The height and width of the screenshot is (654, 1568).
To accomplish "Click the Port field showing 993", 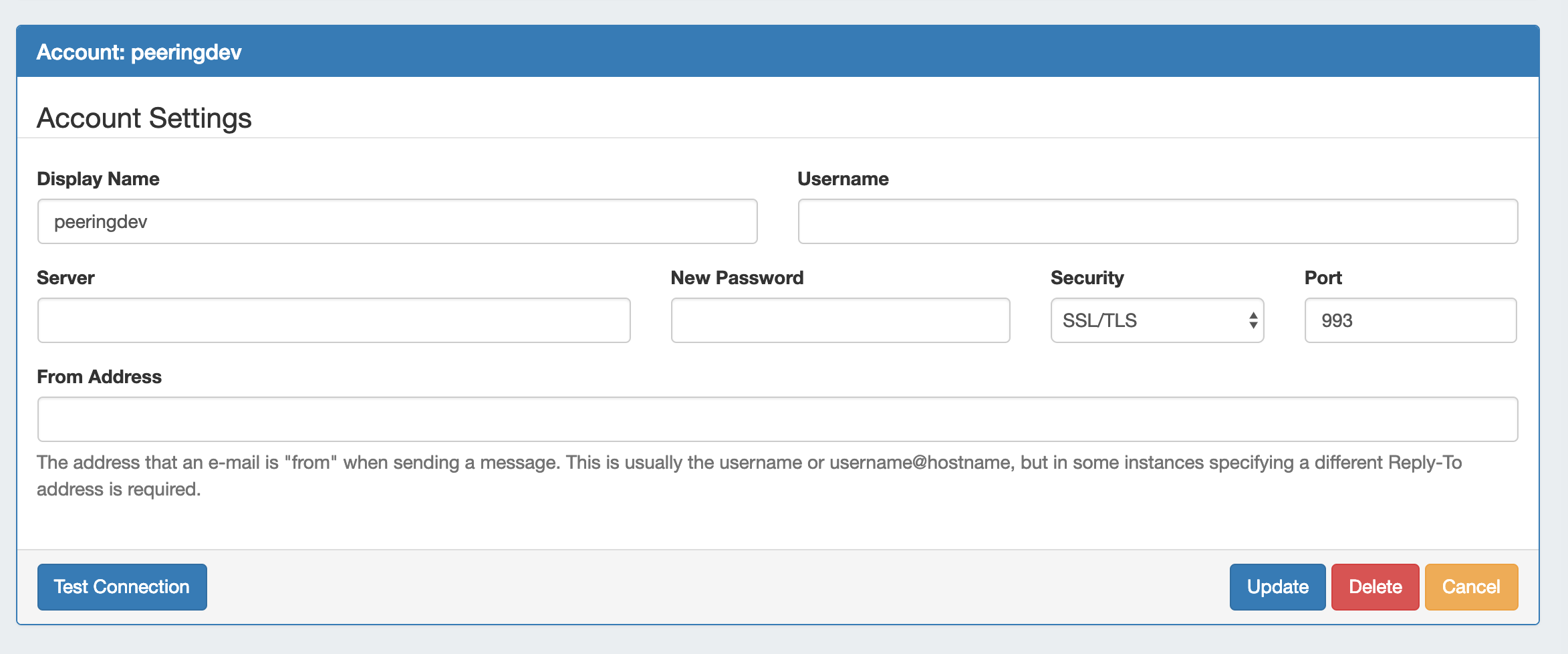I will point(1410,320).
